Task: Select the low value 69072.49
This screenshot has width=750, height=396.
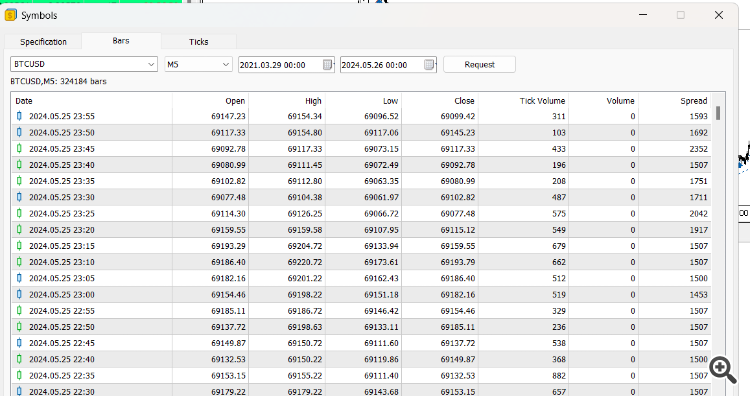Action: pyautogui.click(x=381, y=165)
